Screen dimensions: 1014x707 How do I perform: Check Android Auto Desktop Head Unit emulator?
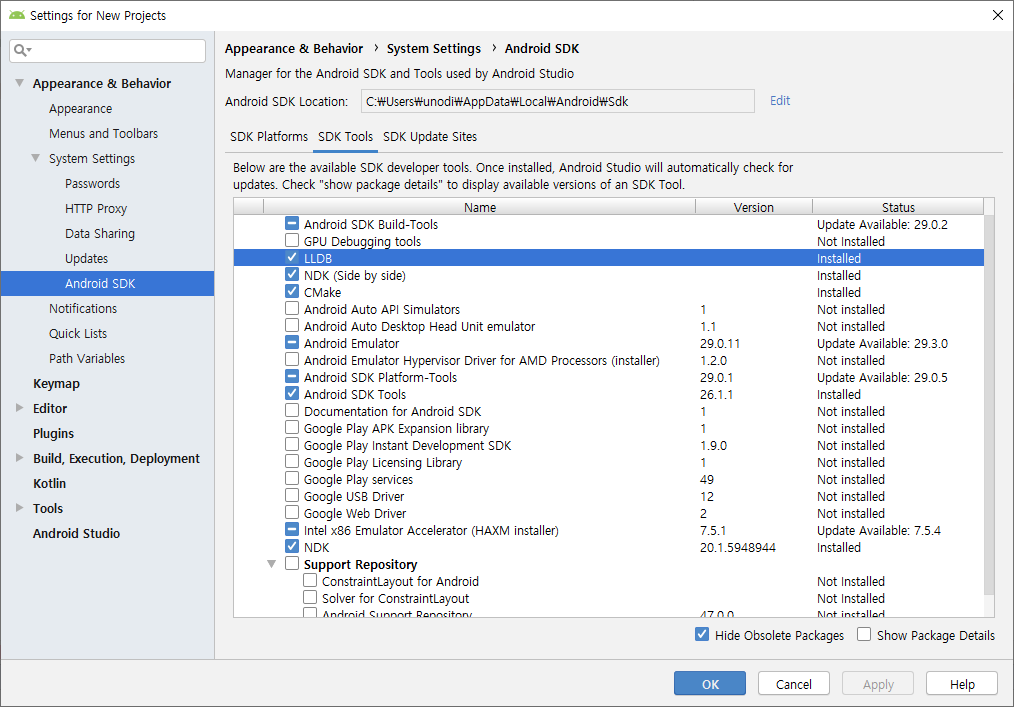click(292, 325)
